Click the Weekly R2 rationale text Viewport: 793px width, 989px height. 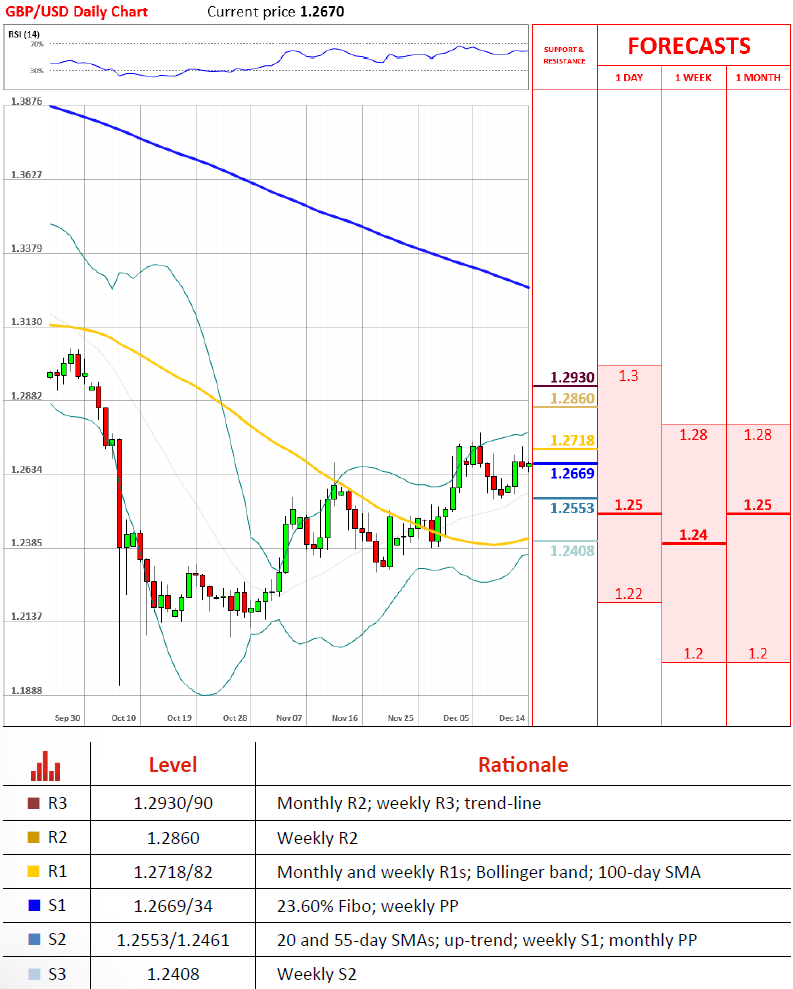pyautogui.click(x=317, y=838)
